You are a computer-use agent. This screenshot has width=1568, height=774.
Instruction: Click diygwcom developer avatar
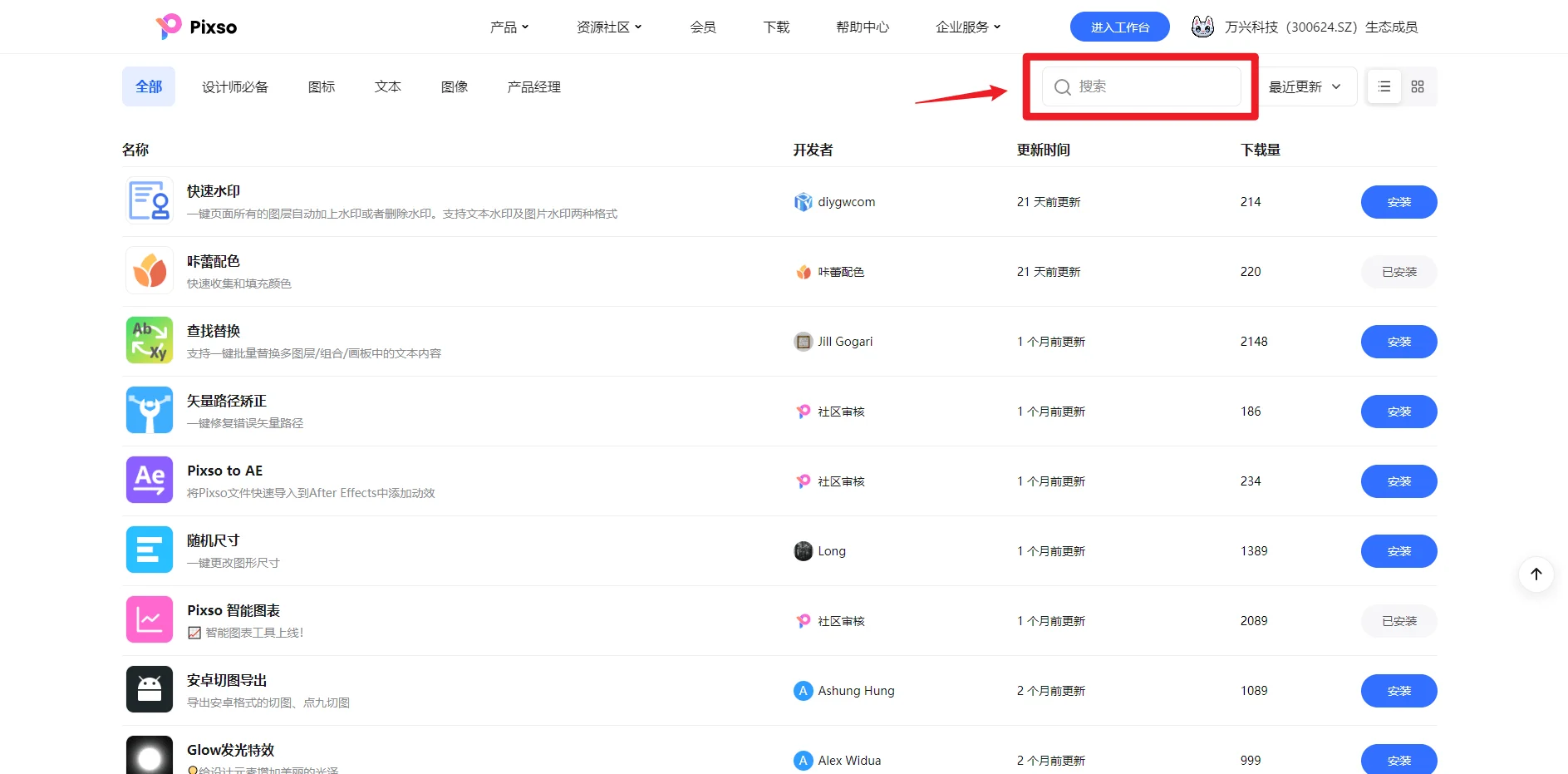tap(802, 201)
